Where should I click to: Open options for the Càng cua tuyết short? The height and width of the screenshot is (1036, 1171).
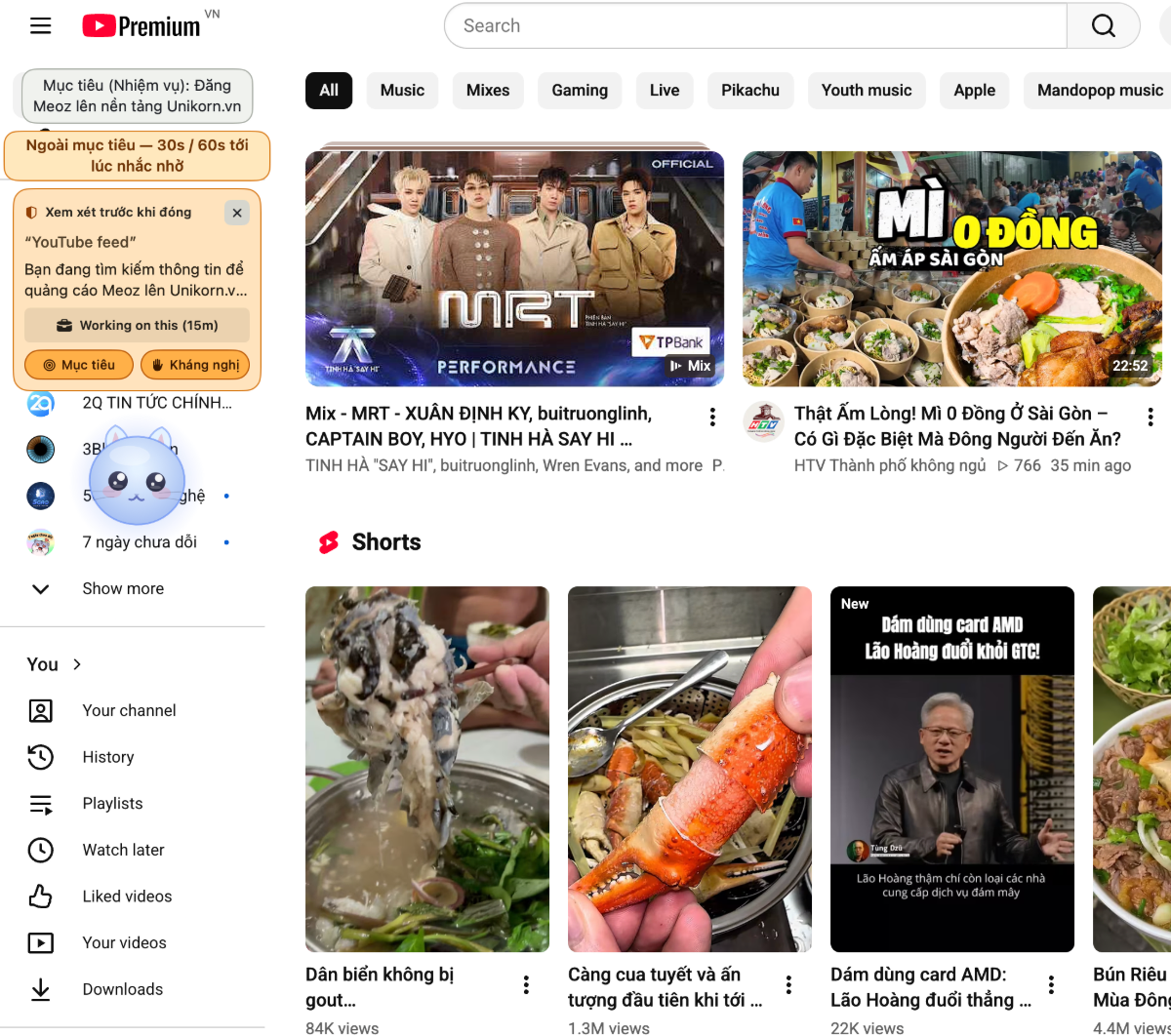[788, 985]
